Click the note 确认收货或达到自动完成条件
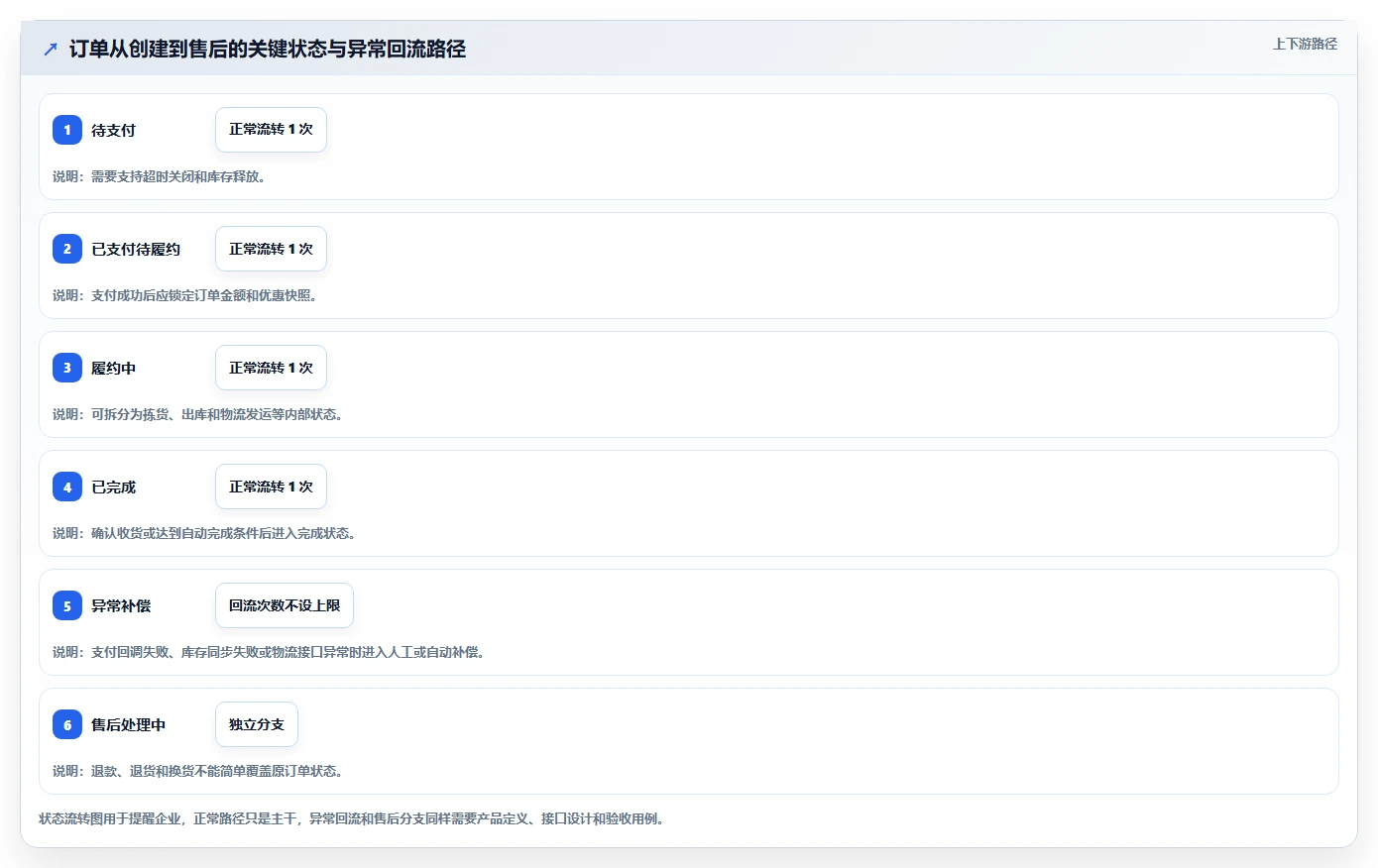The image size is (1378, 868). point(204,533)
